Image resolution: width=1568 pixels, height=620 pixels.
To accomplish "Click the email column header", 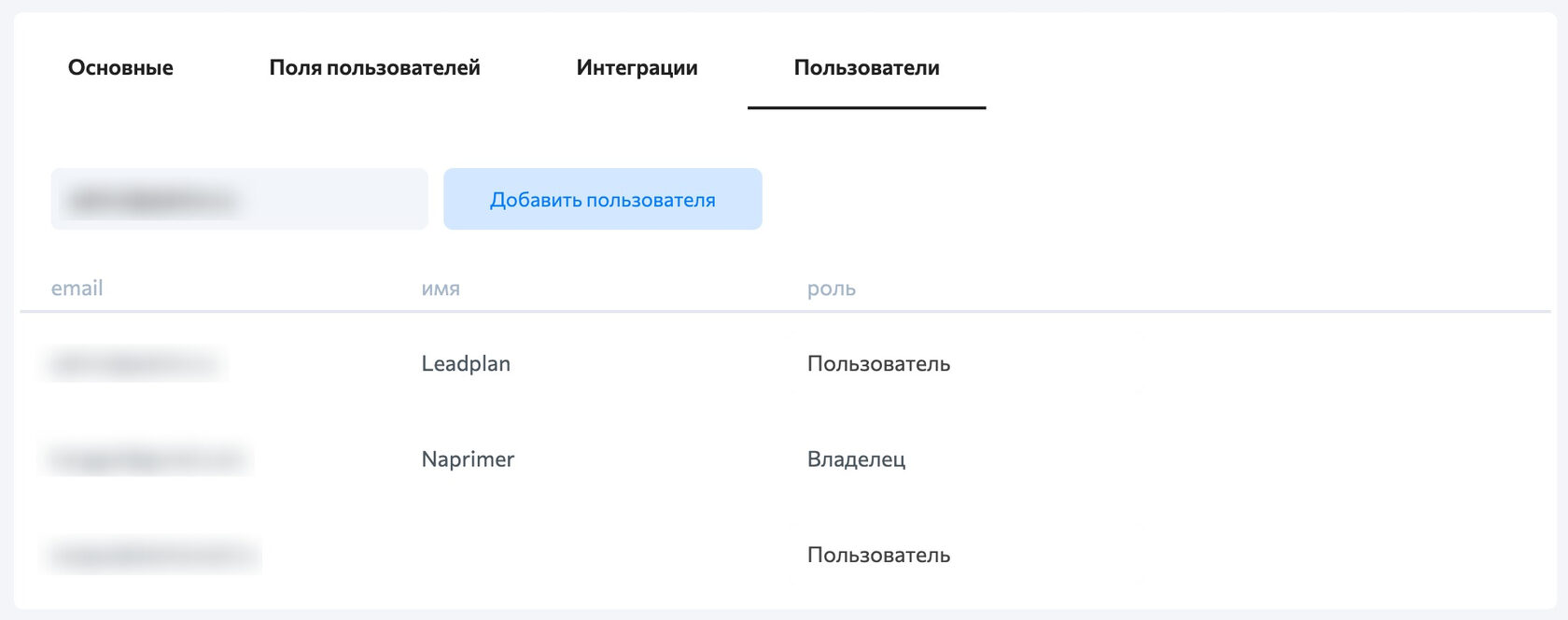I will (x=77, y=289).
